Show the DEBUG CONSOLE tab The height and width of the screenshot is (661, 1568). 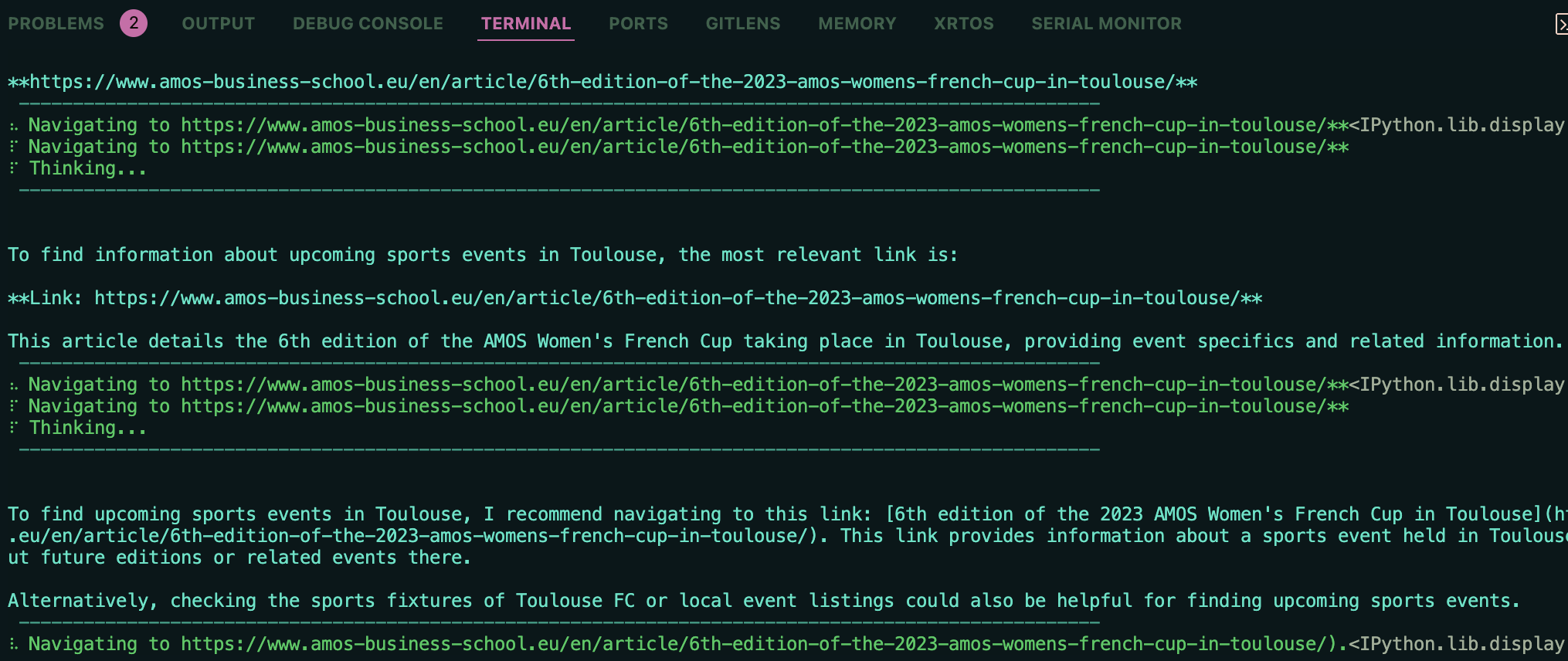click(368, 24)
